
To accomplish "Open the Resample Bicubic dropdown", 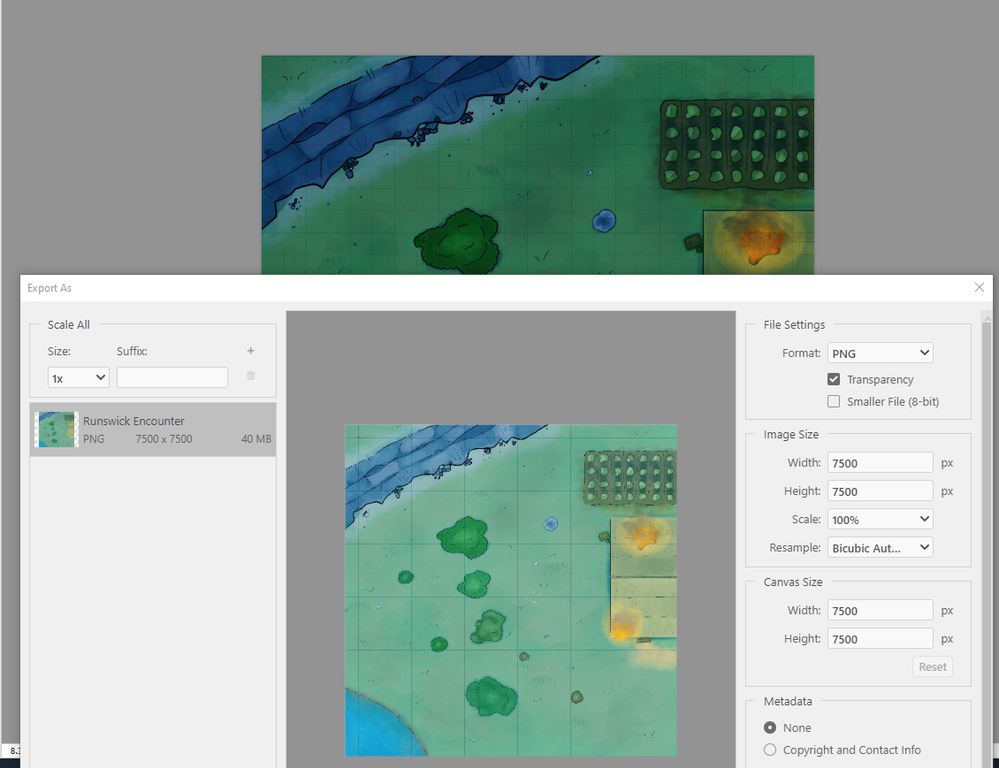I will [880, 547].
